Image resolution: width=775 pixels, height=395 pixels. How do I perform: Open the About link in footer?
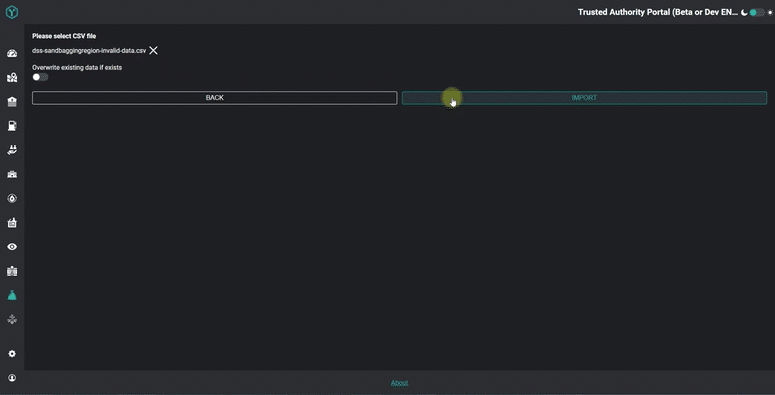click(399, 383)
